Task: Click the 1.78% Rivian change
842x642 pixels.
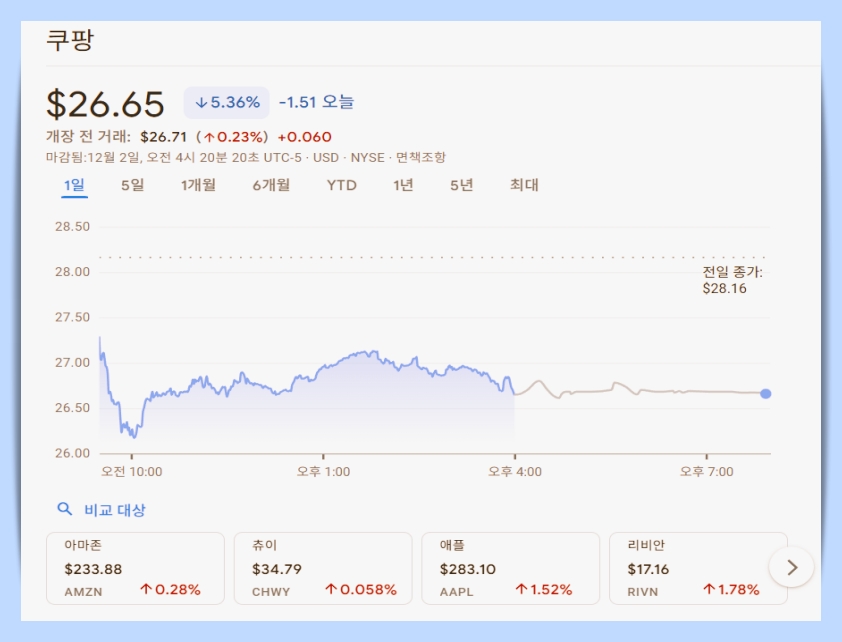Action: pyautogui.click(x=731, y=590)
